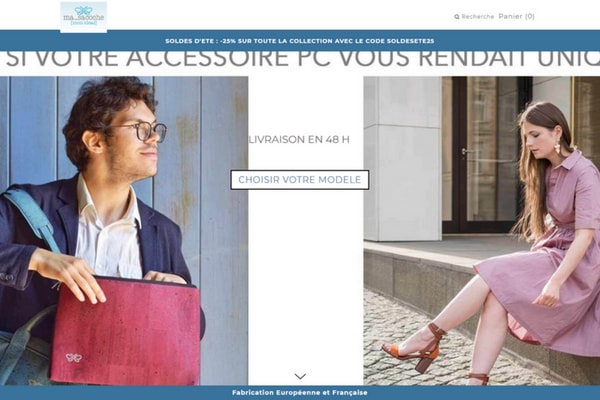Click the glass door behind the woman
This screenshot has height=400, width=600.
(x=488, y=153)
